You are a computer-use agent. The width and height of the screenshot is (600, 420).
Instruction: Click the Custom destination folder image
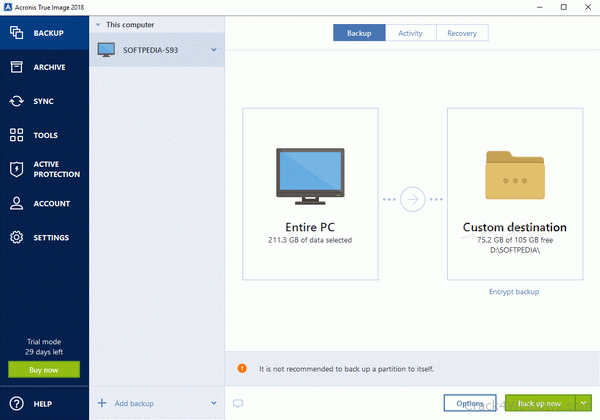click(x=515, y=175)
